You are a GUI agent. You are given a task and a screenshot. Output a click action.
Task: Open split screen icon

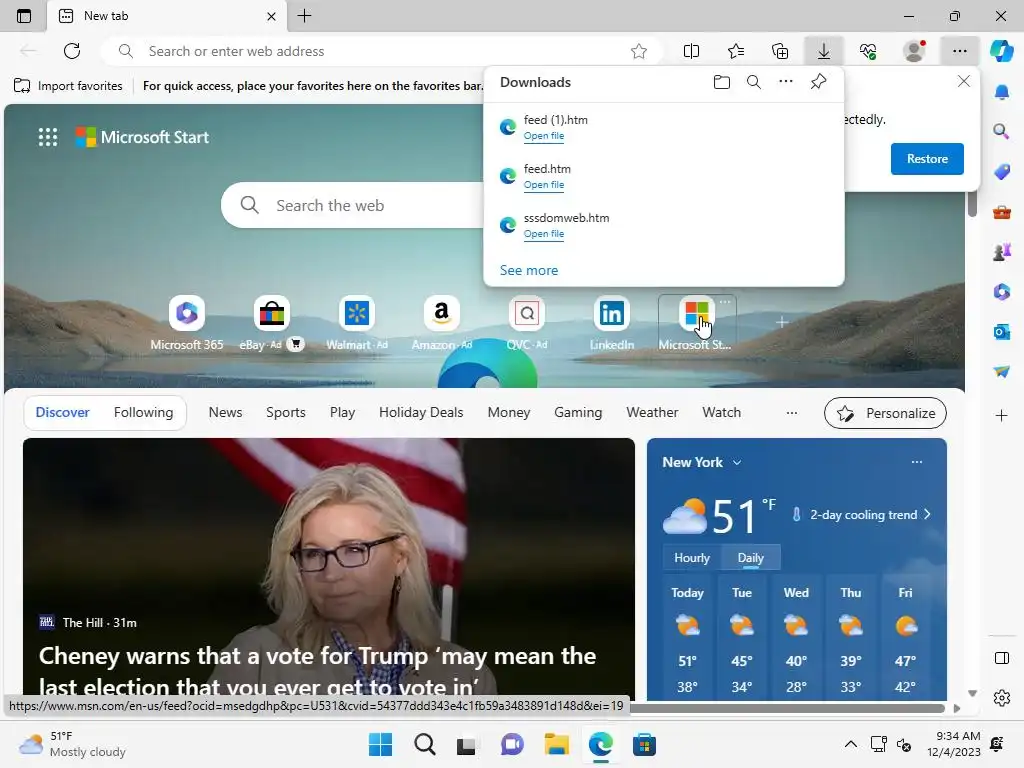point(691,51)
